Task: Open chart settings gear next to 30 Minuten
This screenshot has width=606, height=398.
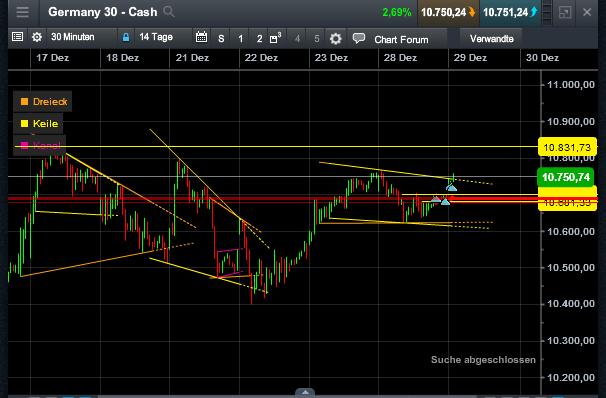Action: pos(37,37)
